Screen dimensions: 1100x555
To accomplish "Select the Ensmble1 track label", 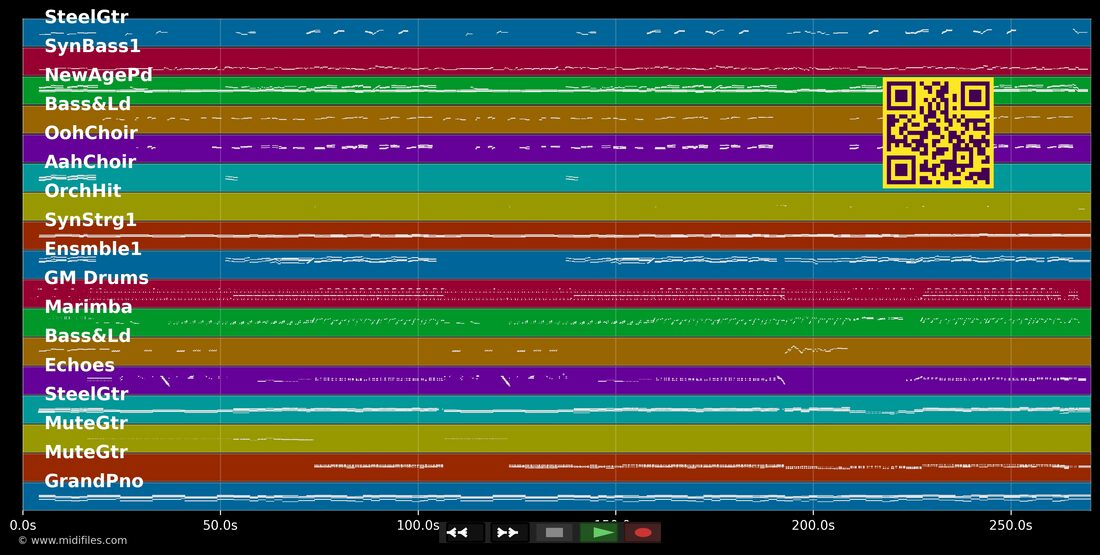I will click(93, 249).
